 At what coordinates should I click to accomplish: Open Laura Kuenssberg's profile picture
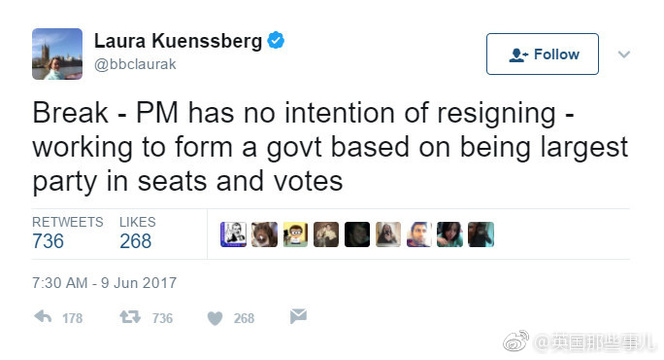click(57, 54)
